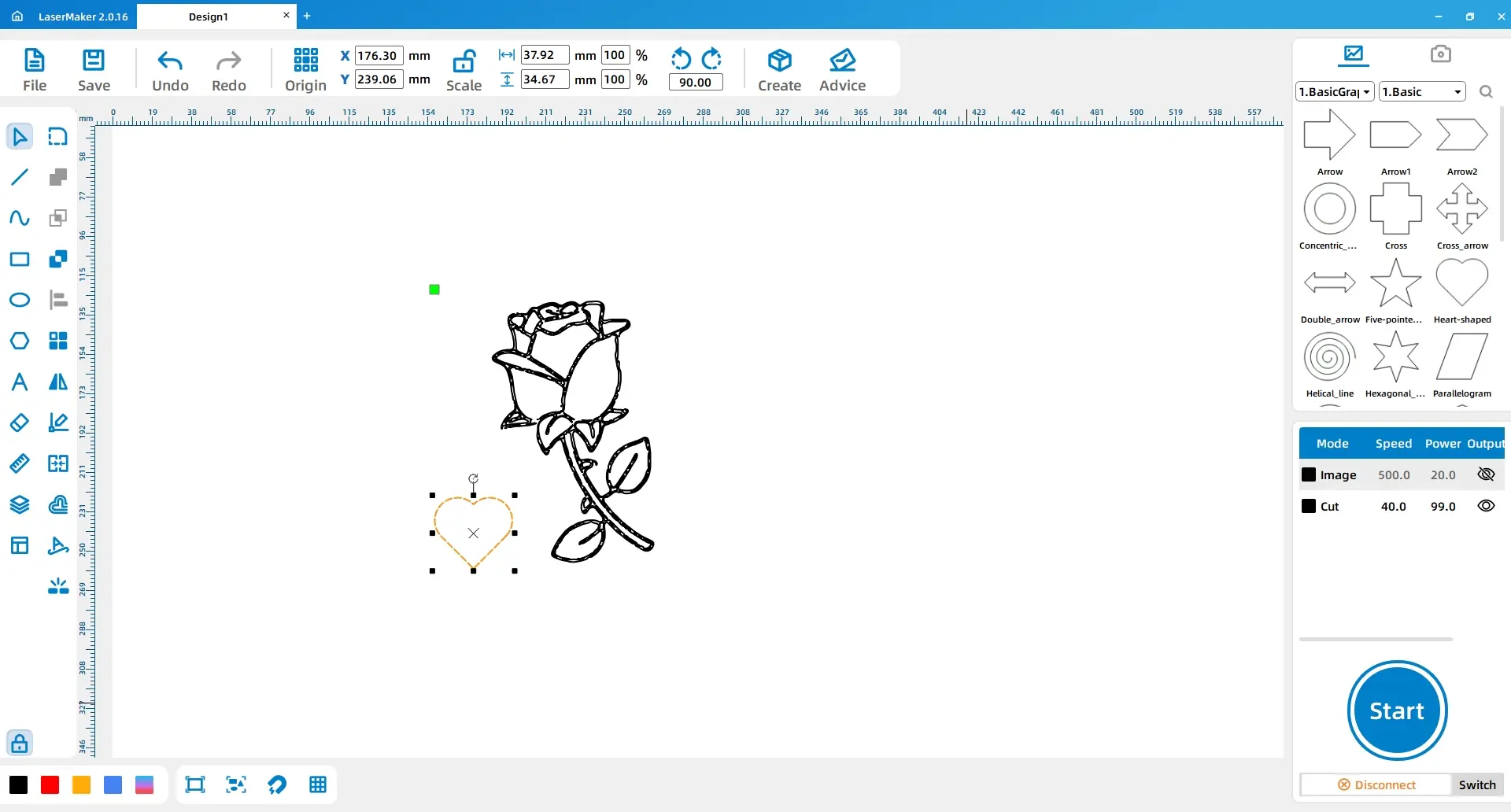Select the Ruler measure tool

[20, 463]
